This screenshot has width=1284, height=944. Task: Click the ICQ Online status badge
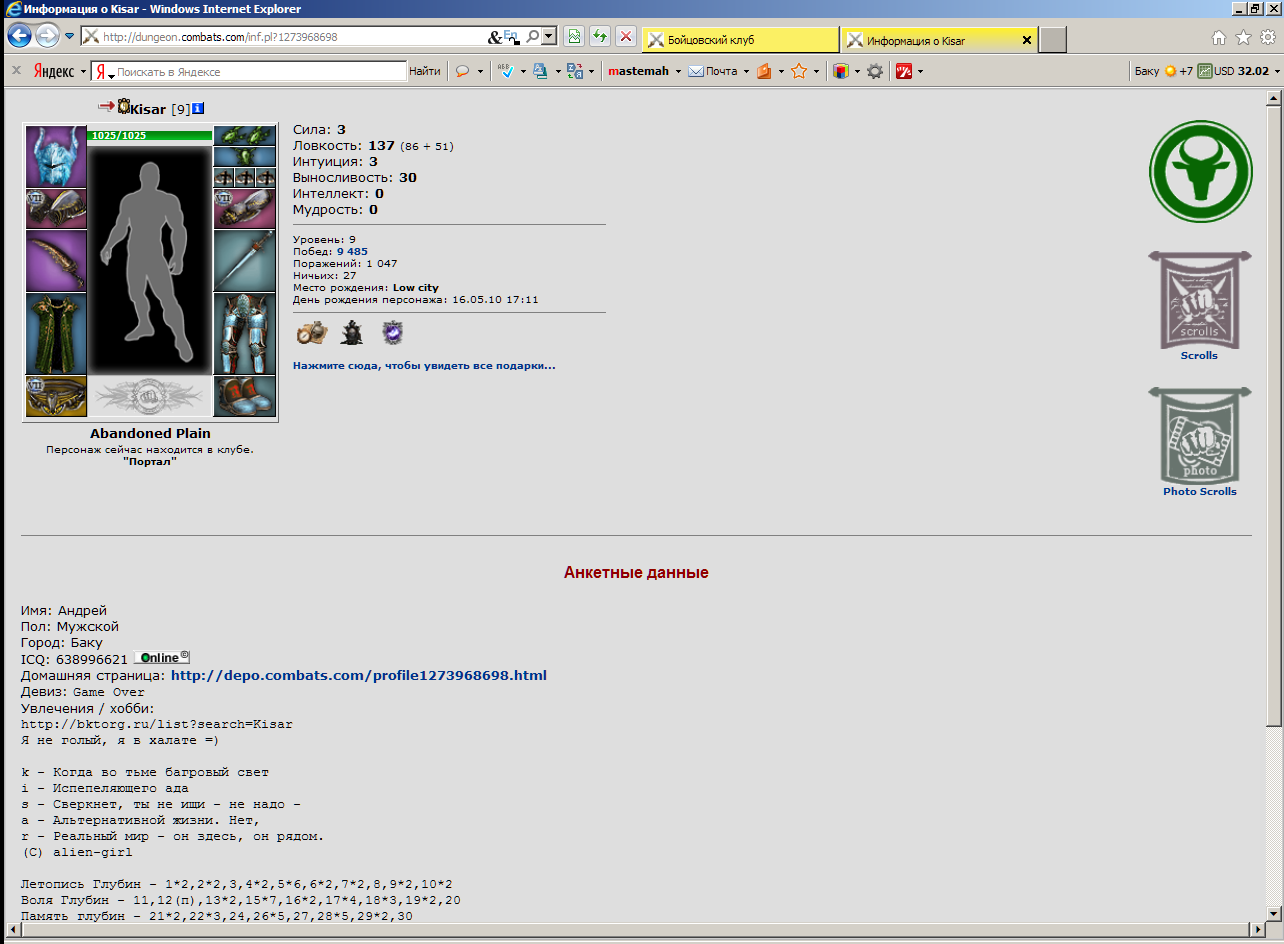[162, 658]
